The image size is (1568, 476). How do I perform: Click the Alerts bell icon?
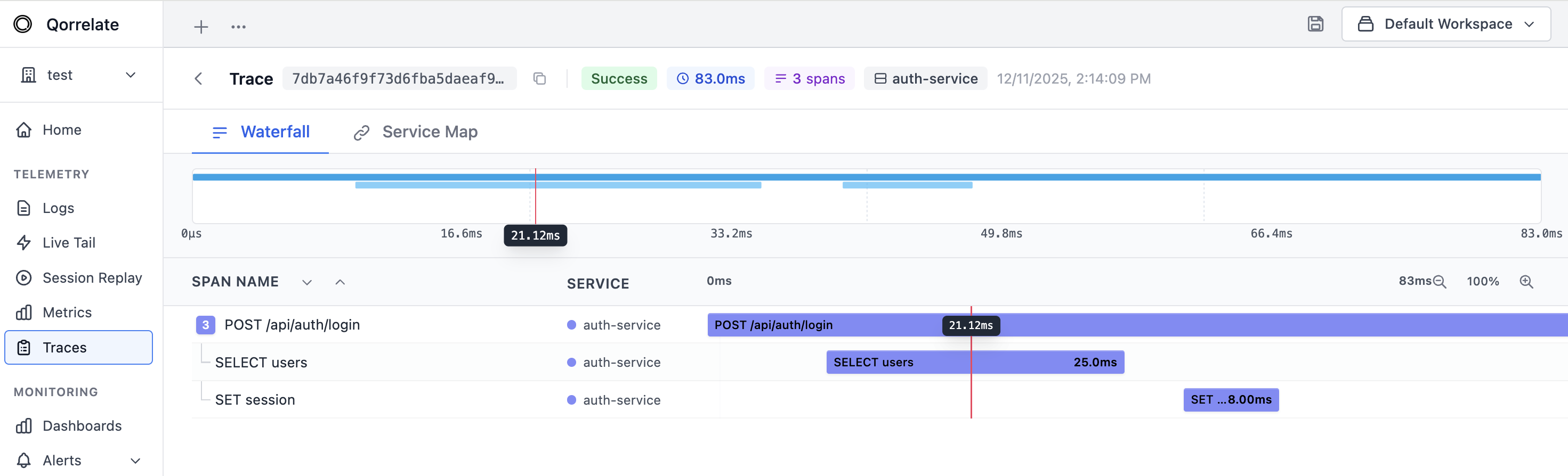[24, 460]
